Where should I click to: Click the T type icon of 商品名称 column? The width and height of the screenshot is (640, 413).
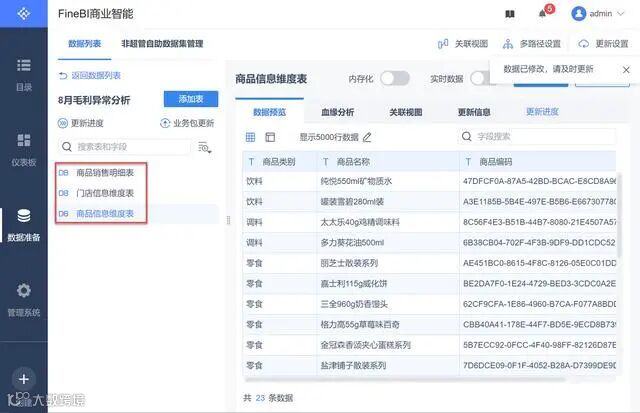click(x=326, y=162)
